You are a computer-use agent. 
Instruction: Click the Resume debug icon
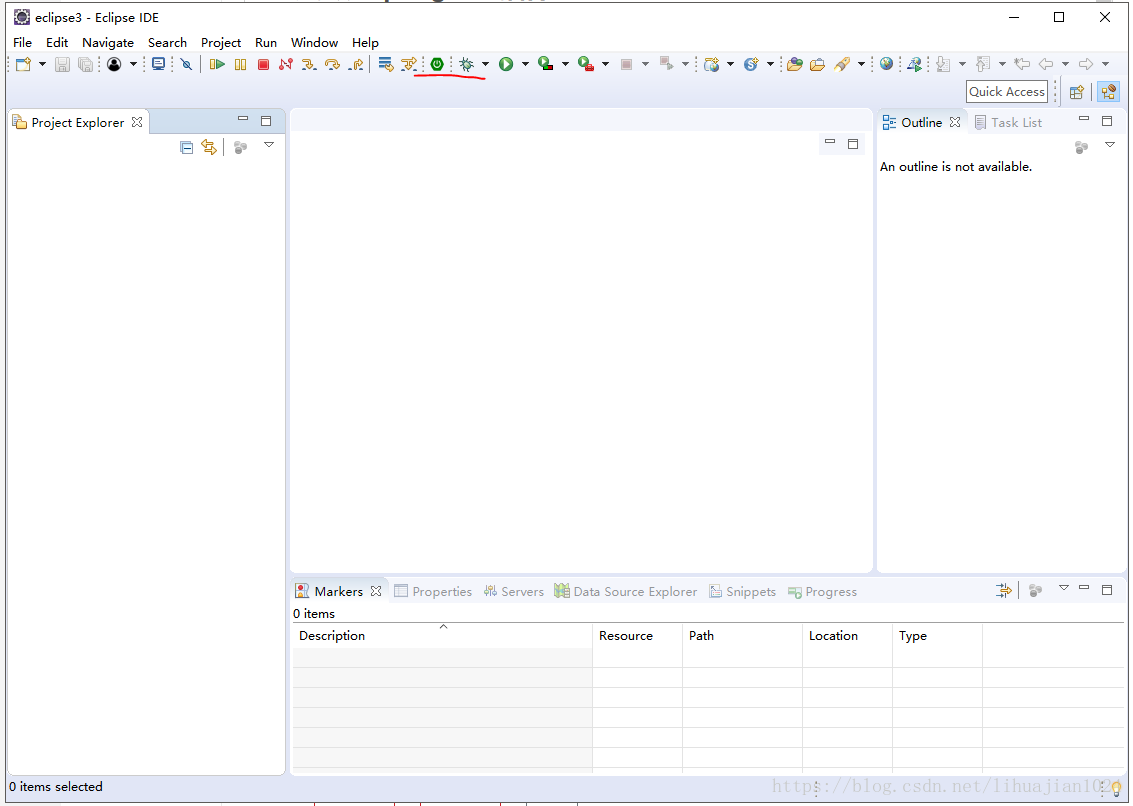(217, 64)
